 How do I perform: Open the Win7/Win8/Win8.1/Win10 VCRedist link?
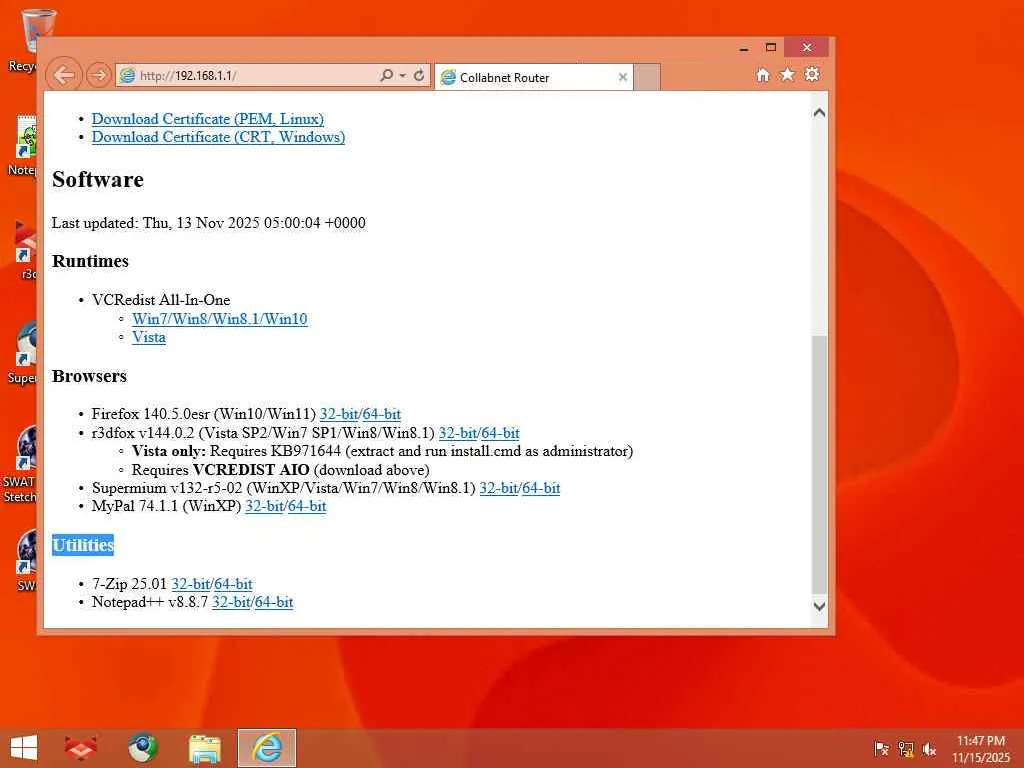point(219,319)
